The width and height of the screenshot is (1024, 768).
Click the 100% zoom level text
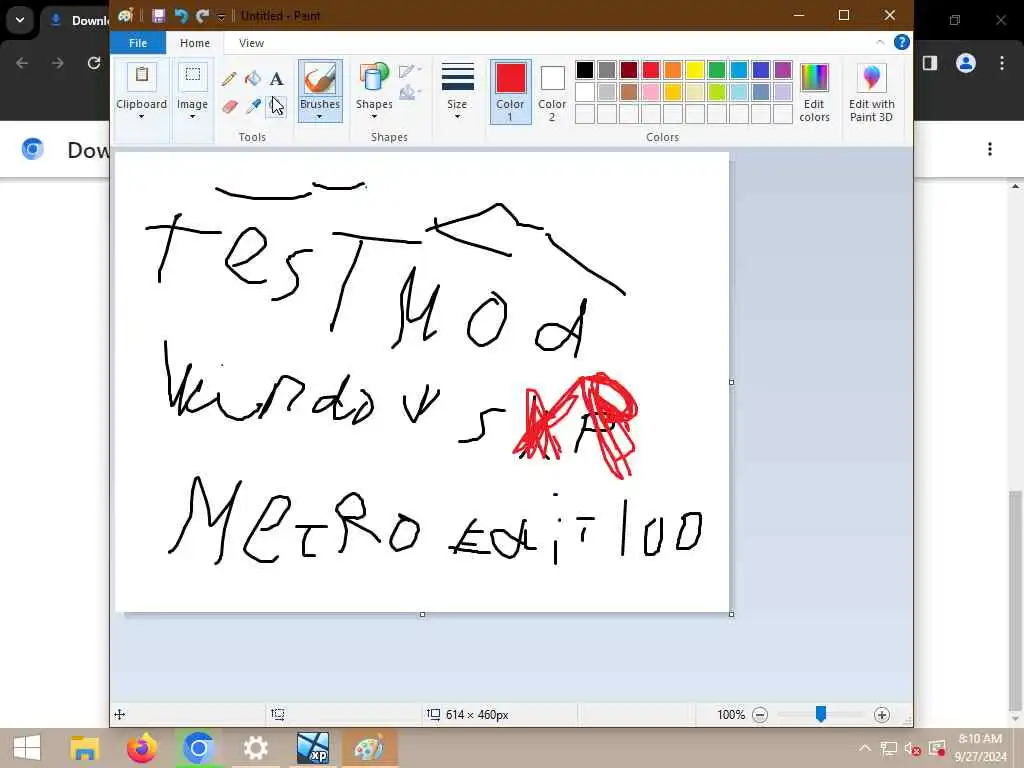pos(731,714)
